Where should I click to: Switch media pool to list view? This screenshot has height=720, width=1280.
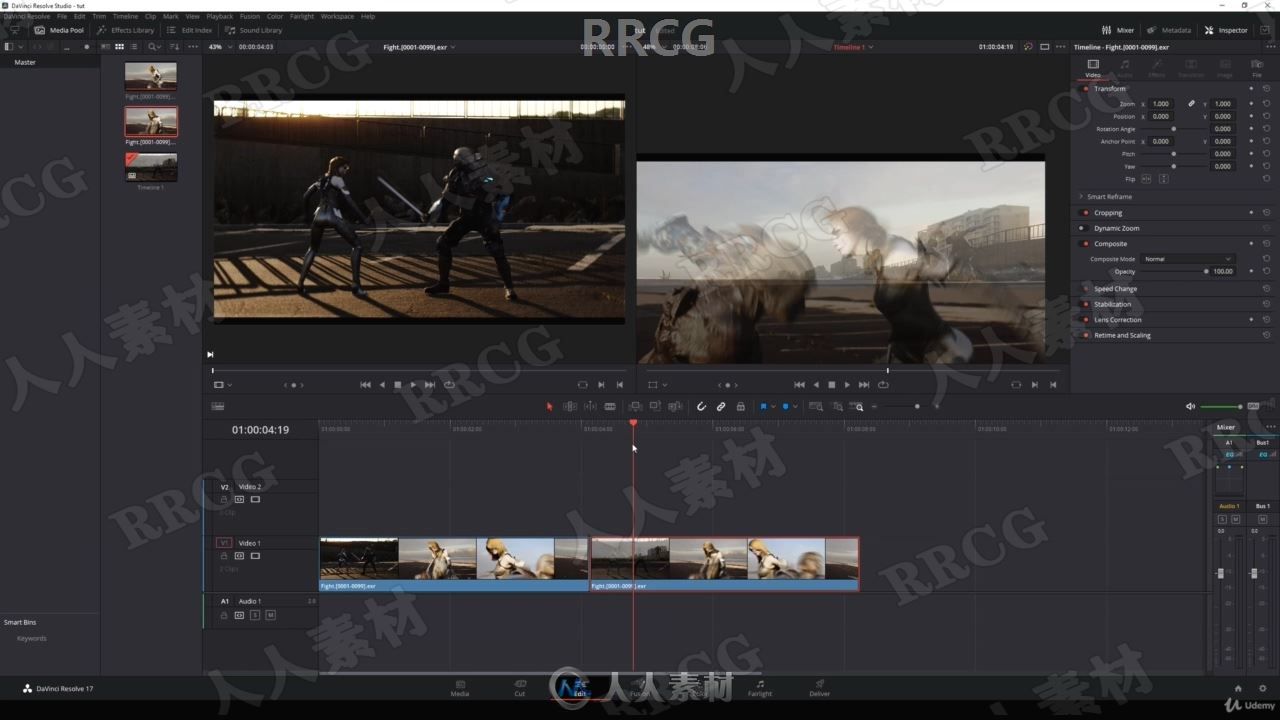coord(133,47)
